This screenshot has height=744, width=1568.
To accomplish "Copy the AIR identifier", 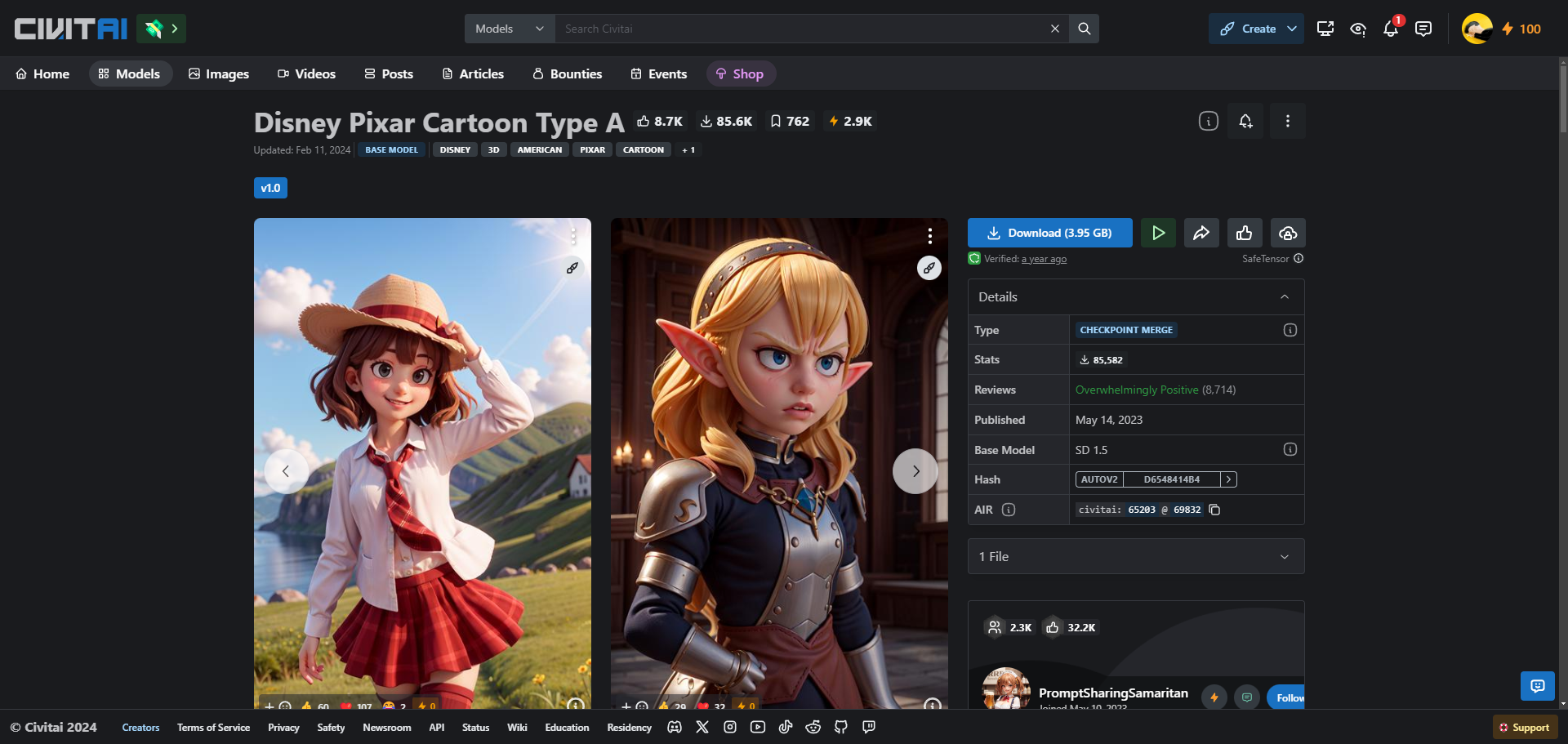I will (1214, 510).
